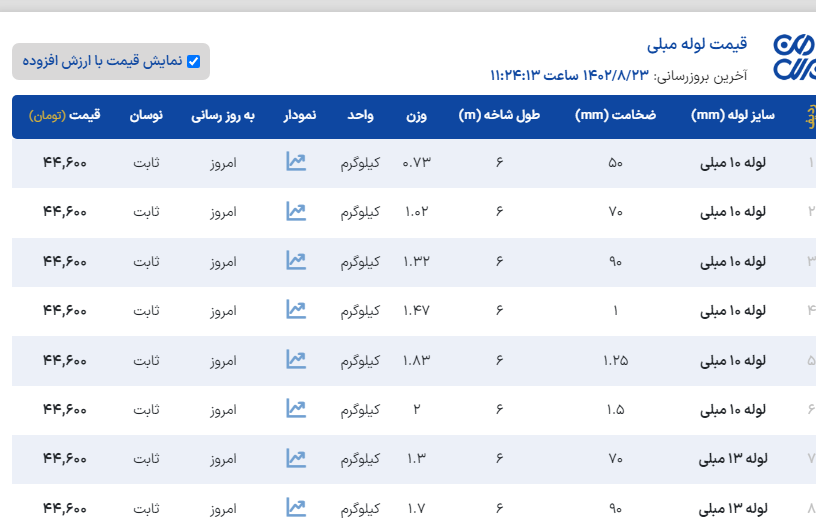Open chart icon for row with weight 1.02

(295, 211)
